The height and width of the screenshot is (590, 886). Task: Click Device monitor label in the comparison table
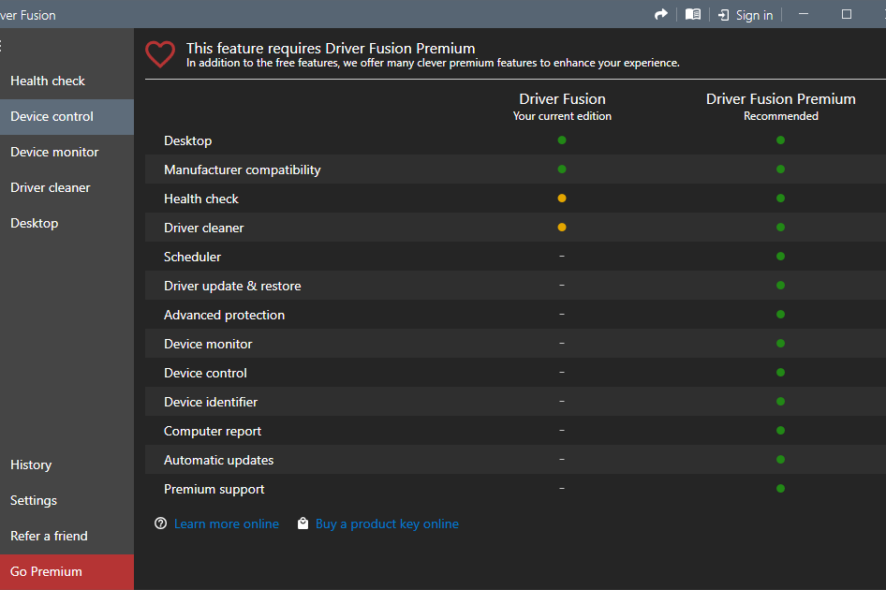pyautogui.click(x=208, y=344)
